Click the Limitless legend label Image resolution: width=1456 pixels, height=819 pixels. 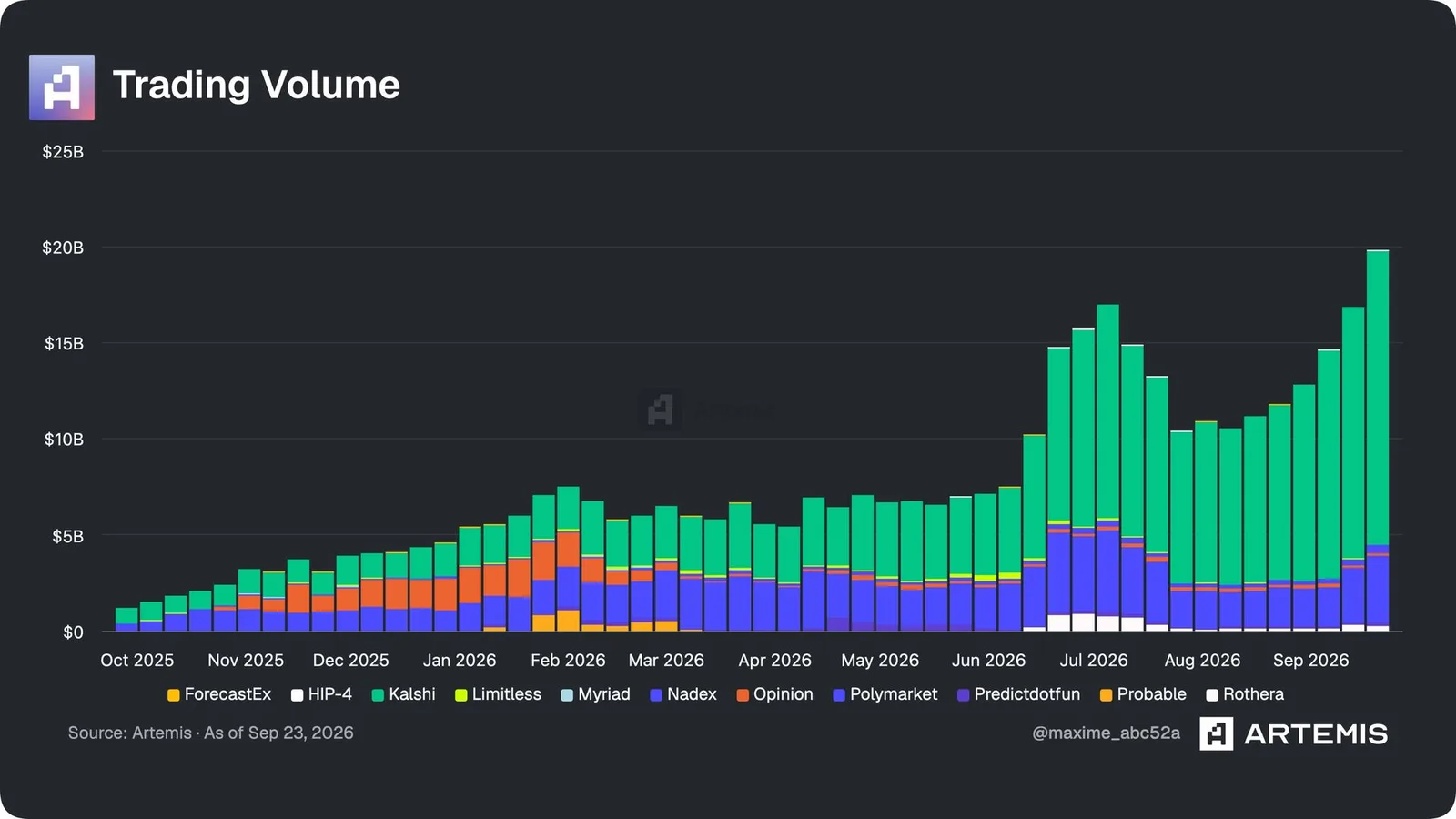(507, 694)
